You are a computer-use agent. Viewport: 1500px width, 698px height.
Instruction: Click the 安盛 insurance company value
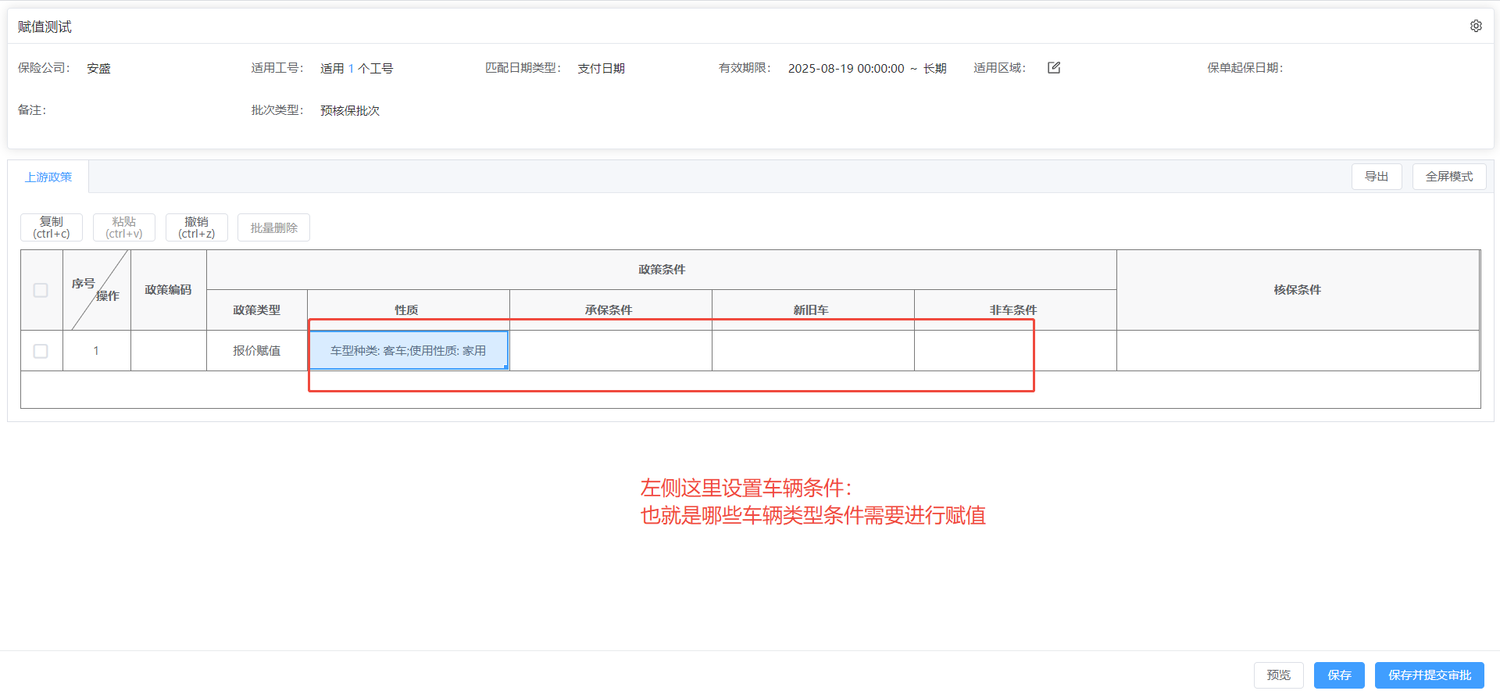[x=98, y=69]
